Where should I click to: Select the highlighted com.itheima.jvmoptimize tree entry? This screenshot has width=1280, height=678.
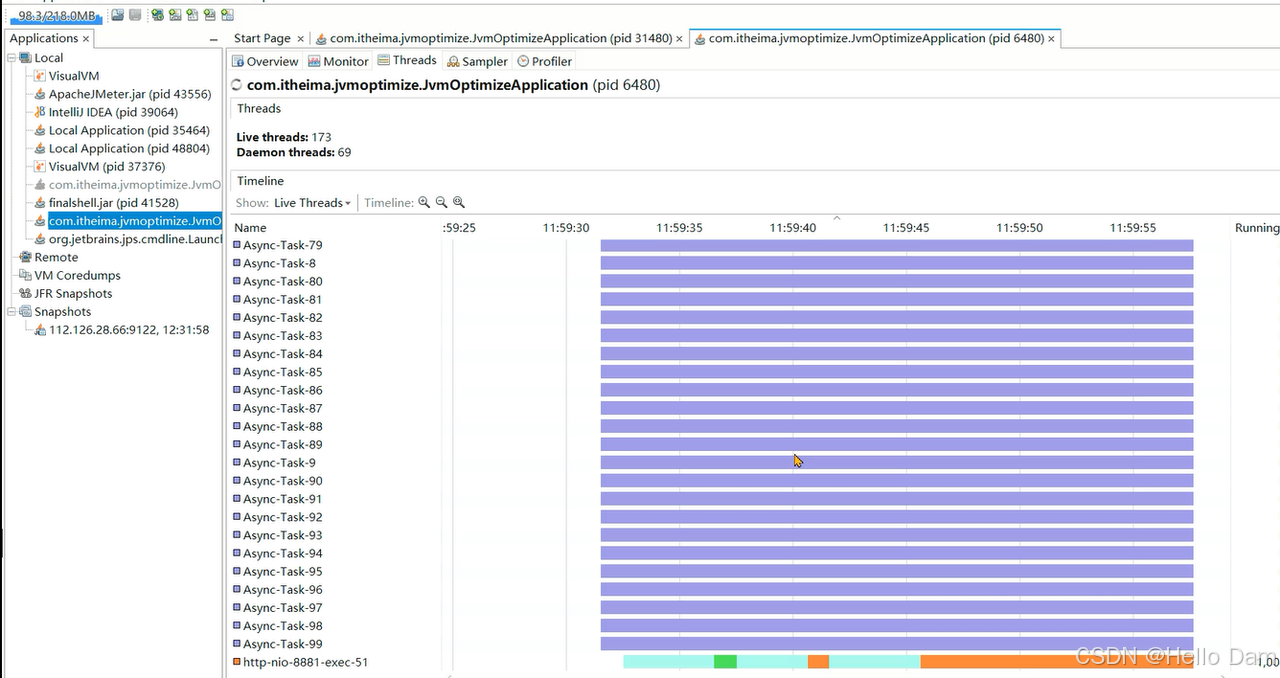coord(135,221)
